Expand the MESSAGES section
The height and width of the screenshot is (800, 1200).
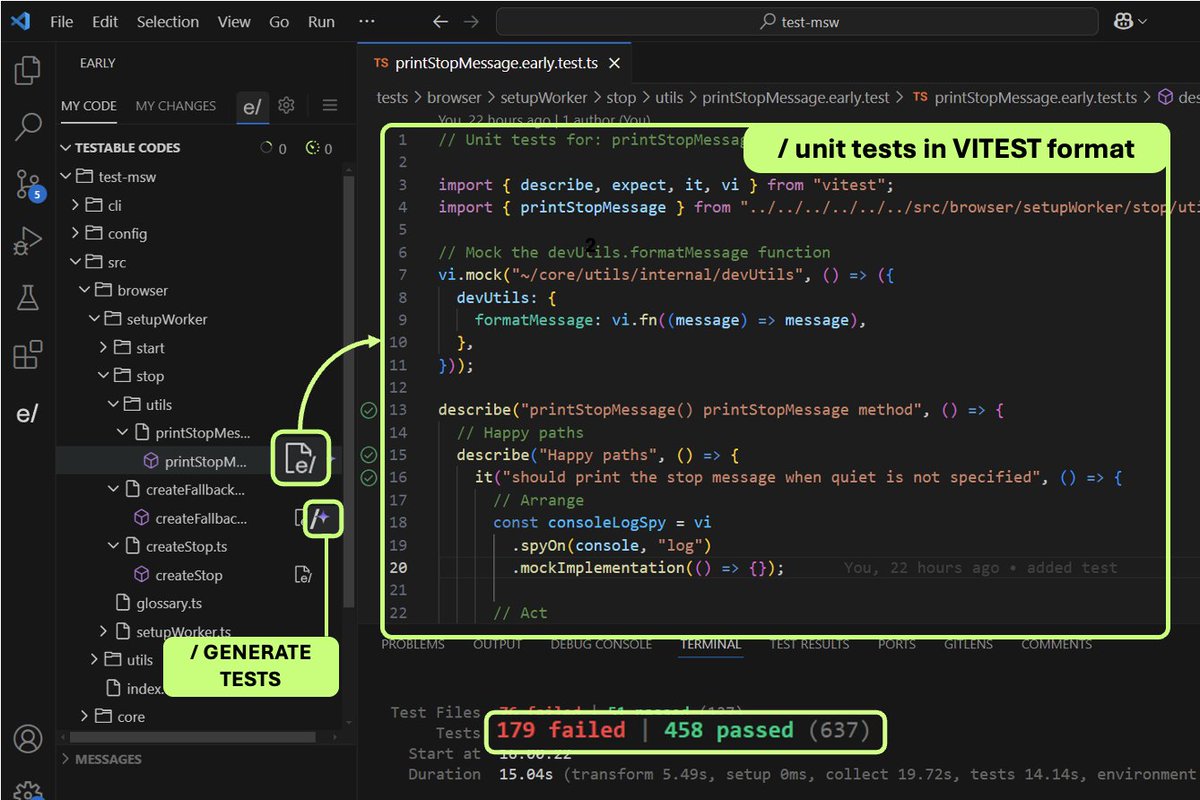(66, 759)
